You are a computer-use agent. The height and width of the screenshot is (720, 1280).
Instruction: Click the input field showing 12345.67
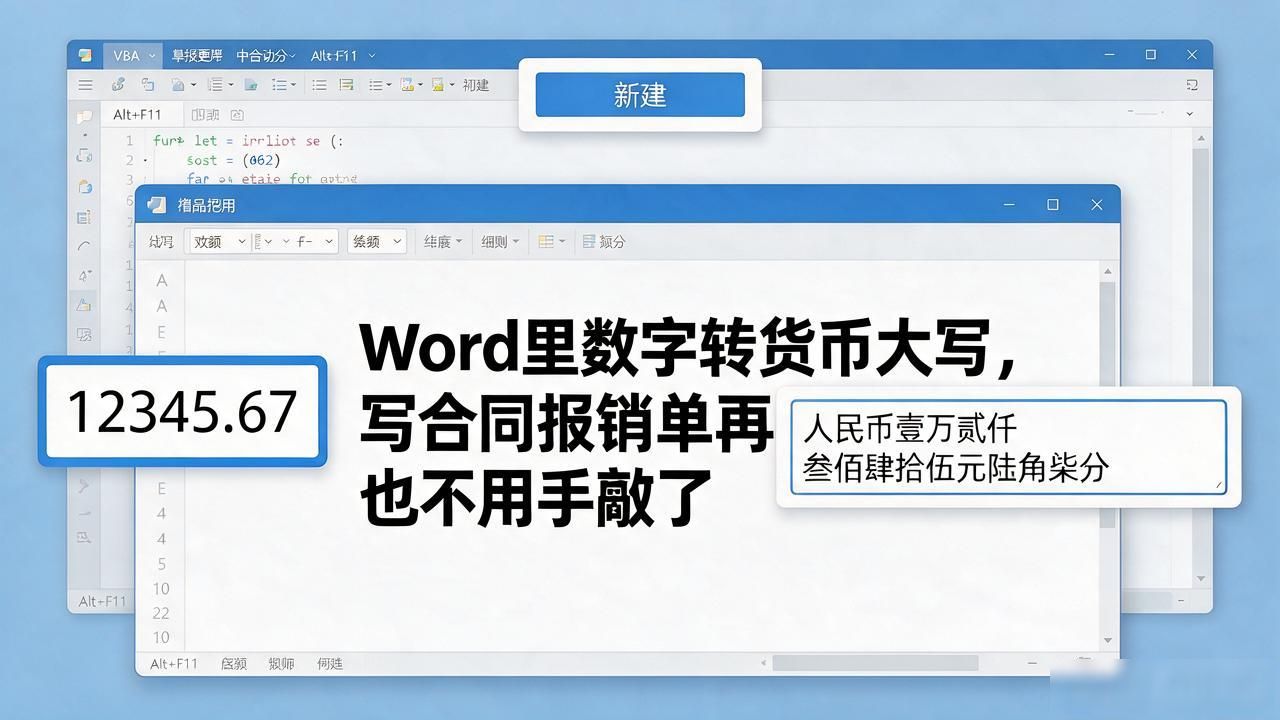pos(182,411)
